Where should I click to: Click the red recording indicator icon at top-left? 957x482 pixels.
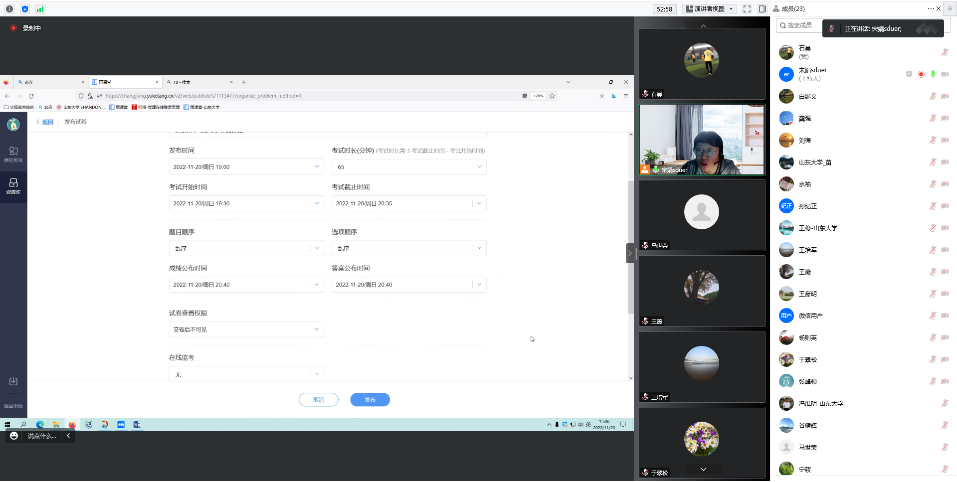pyautogui.click(x=13, y=28)
